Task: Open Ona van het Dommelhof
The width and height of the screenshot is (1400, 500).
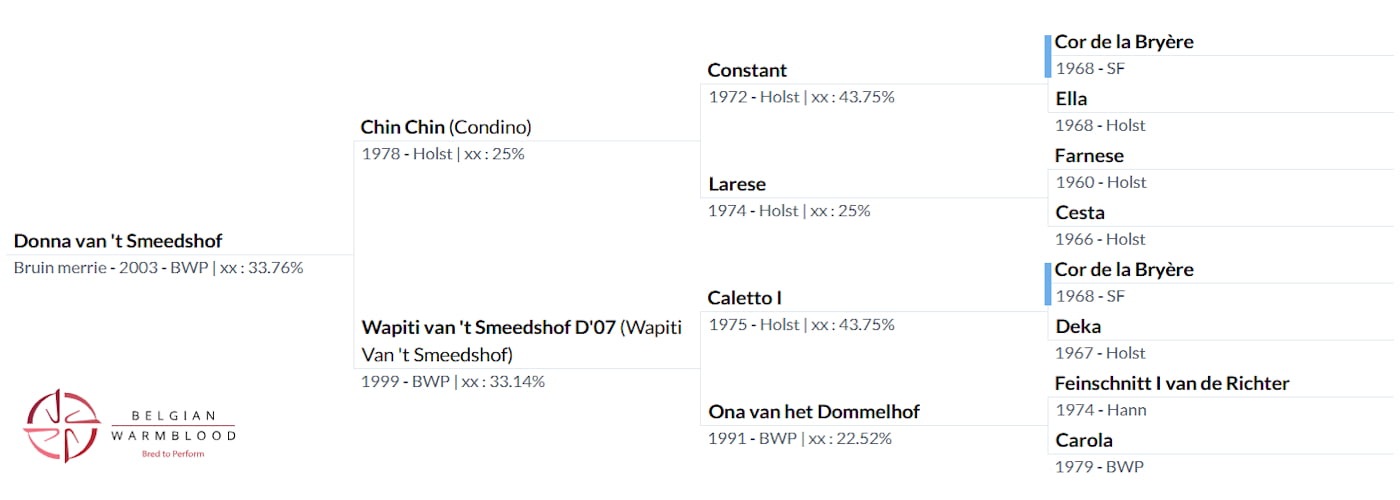Action: tap(813, 412)
